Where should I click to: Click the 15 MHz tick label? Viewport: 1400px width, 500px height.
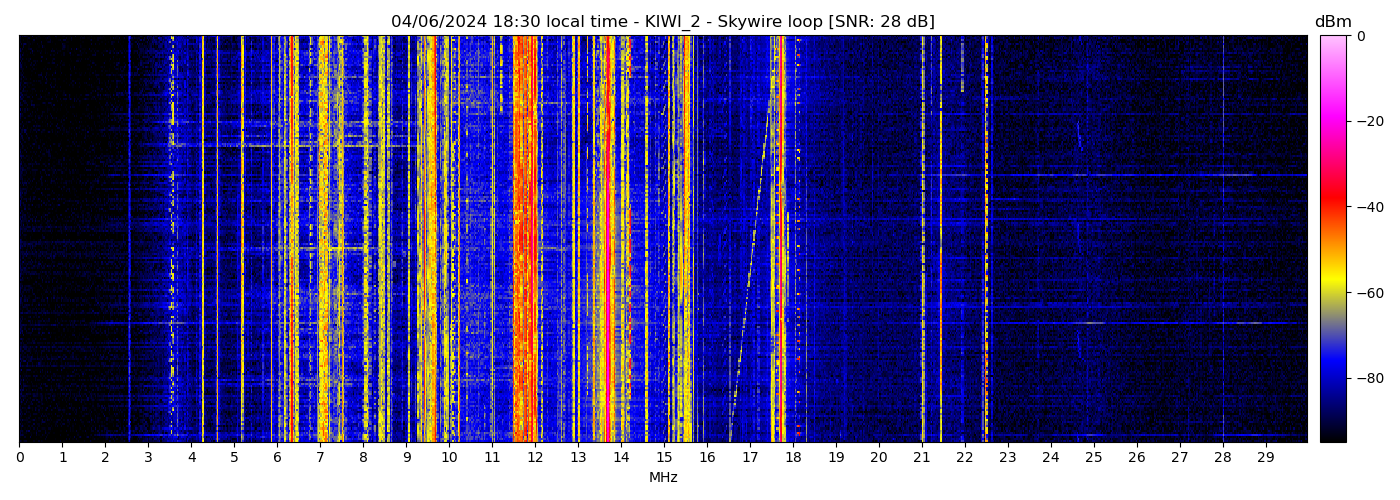pyautogui.click(x=664, y=457)
